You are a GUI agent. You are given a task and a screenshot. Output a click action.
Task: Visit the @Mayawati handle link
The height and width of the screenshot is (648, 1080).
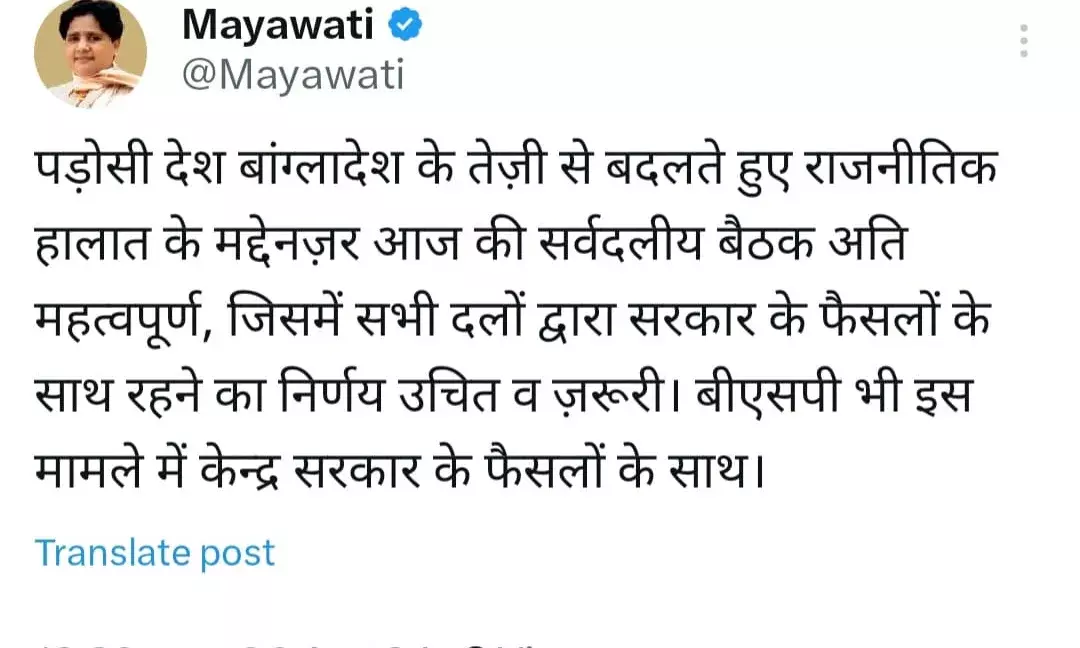(x=293, y=74)
